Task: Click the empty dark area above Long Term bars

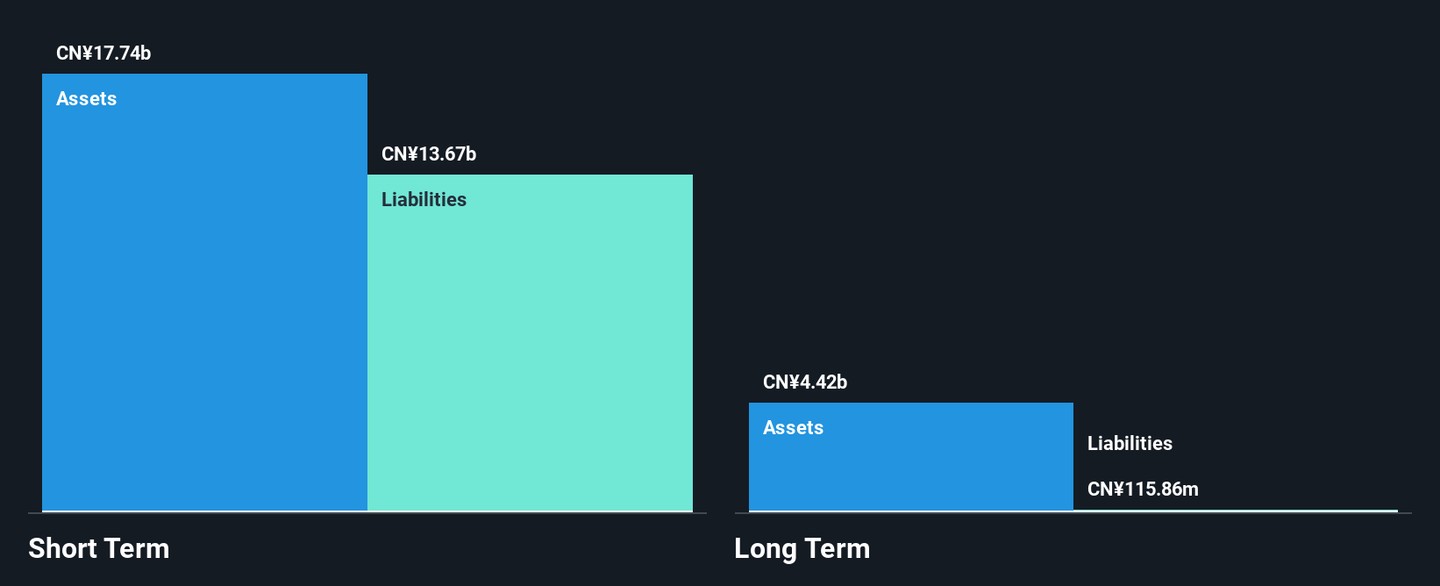Action: pyautogui.click(x=1070, y=200)
